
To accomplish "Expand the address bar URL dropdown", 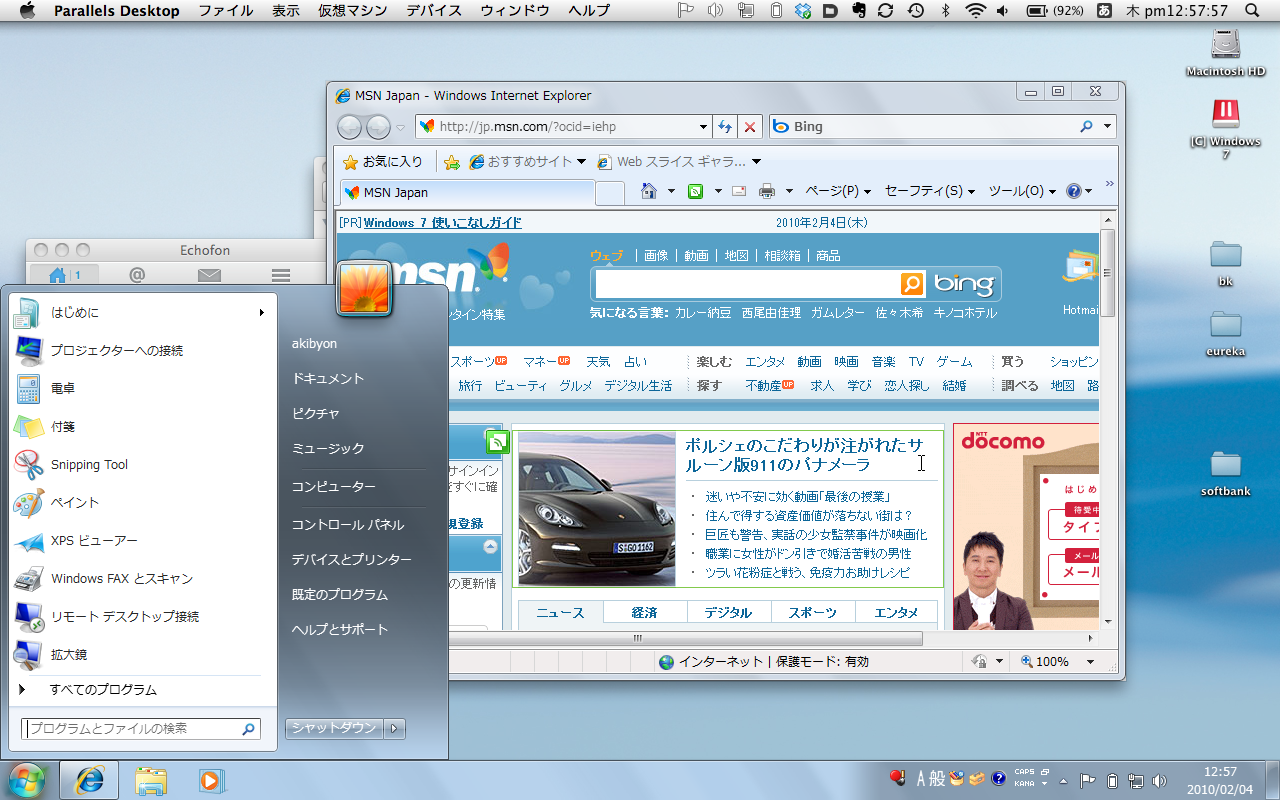I will point(703,127).
